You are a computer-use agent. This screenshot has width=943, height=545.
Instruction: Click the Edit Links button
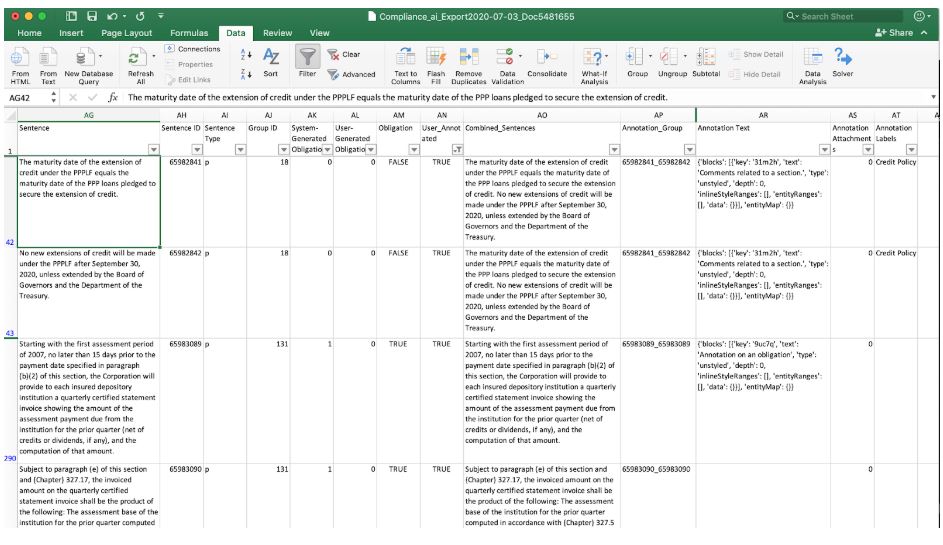click(x=189, y=79)
